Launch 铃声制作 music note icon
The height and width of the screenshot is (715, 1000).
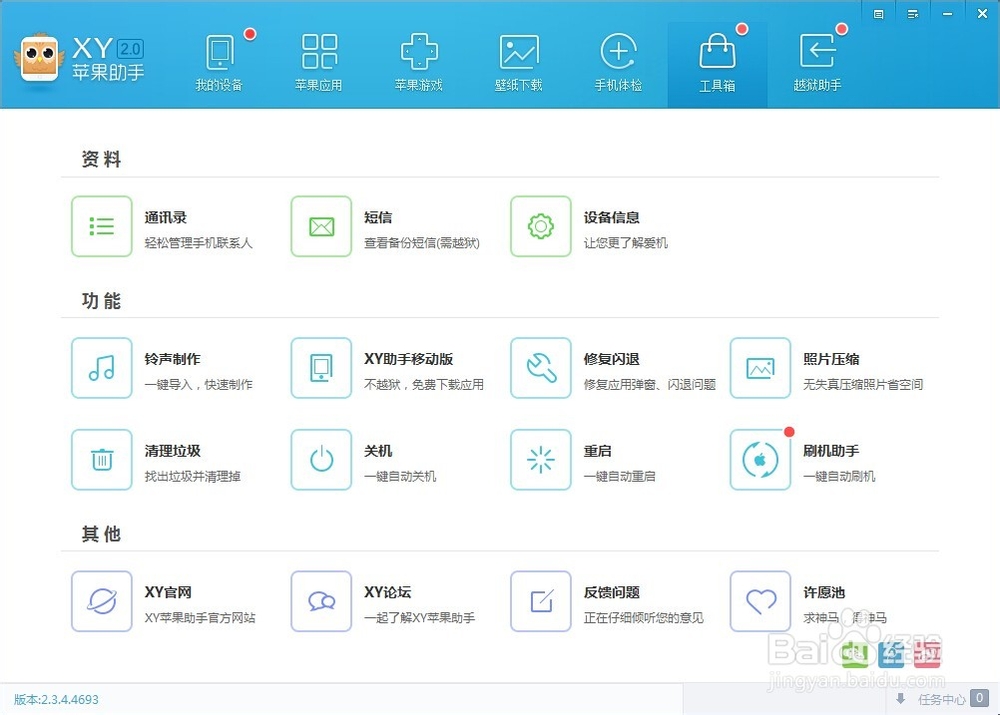102,368
